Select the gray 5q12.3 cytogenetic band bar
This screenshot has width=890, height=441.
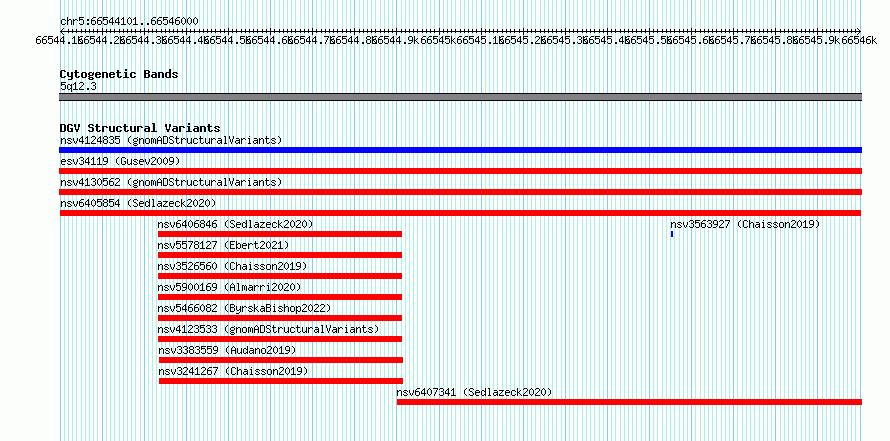[460, 97]
